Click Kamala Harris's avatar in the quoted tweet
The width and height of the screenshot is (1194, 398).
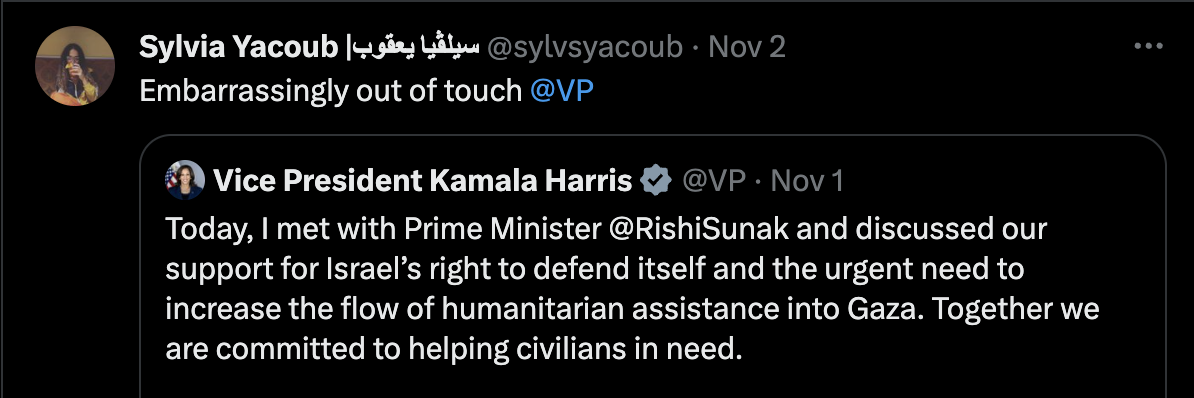[x=184, y=180]
